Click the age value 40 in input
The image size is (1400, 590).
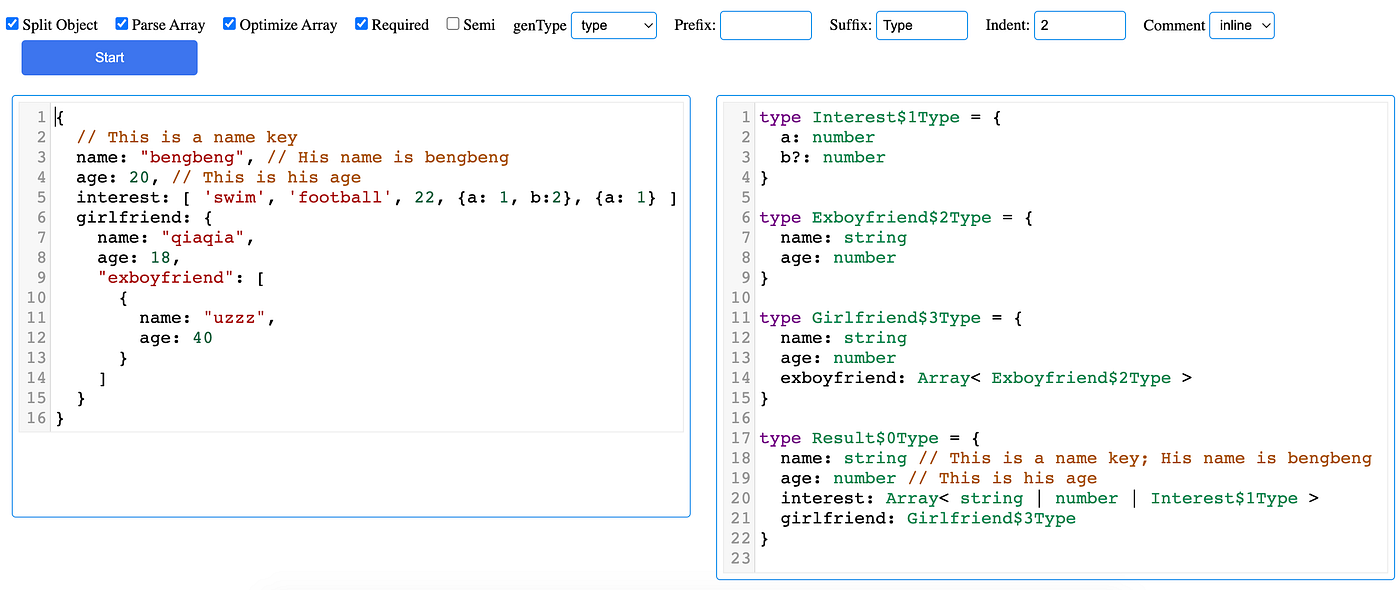pyautogui.click(x=202, y=337)
